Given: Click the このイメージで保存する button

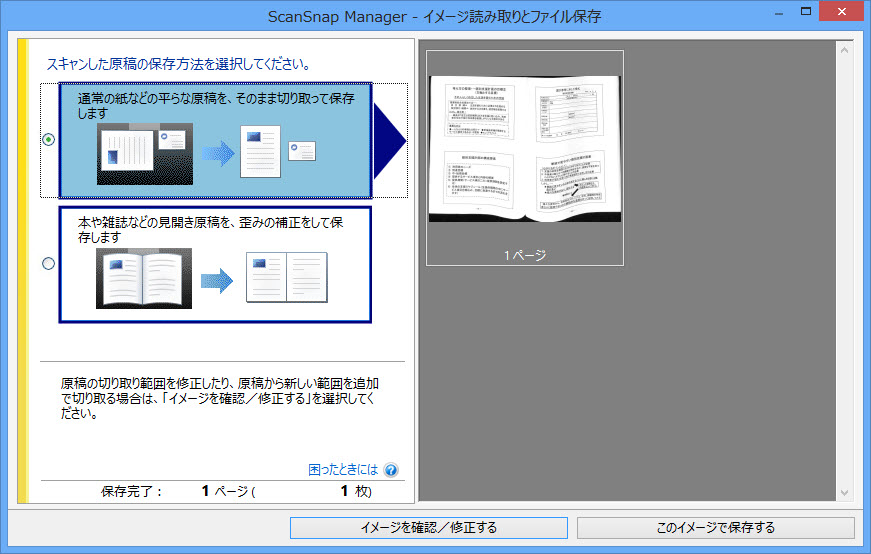Looking at the screenshot, I should point(715,528).
